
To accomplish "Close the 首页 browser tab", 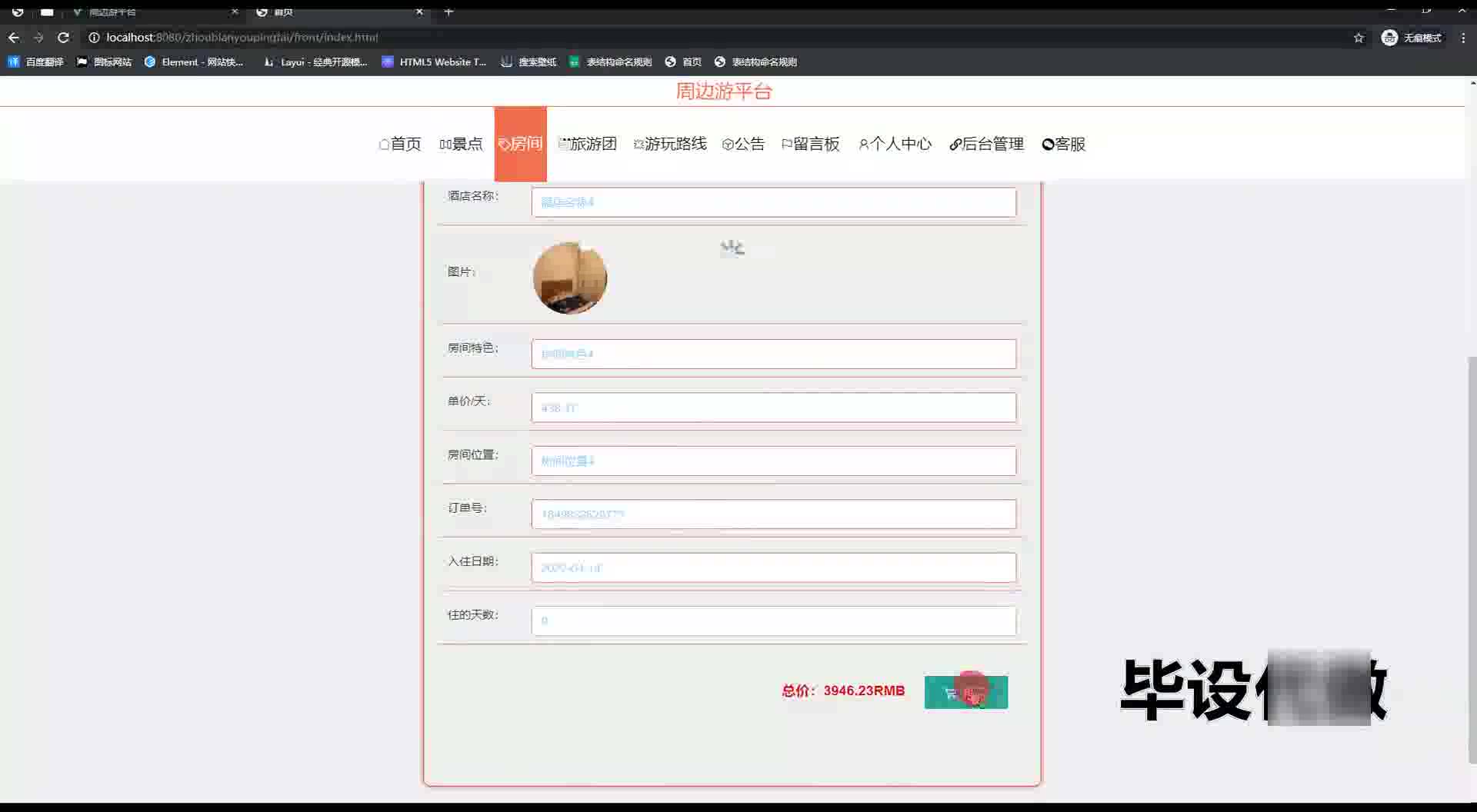I will pos(419,12).
